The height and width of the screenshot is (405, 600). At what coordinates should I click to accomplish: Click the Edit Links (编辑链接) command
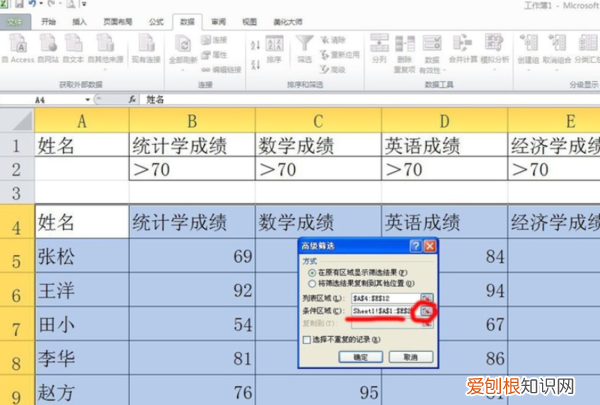(x=221, y=70)
